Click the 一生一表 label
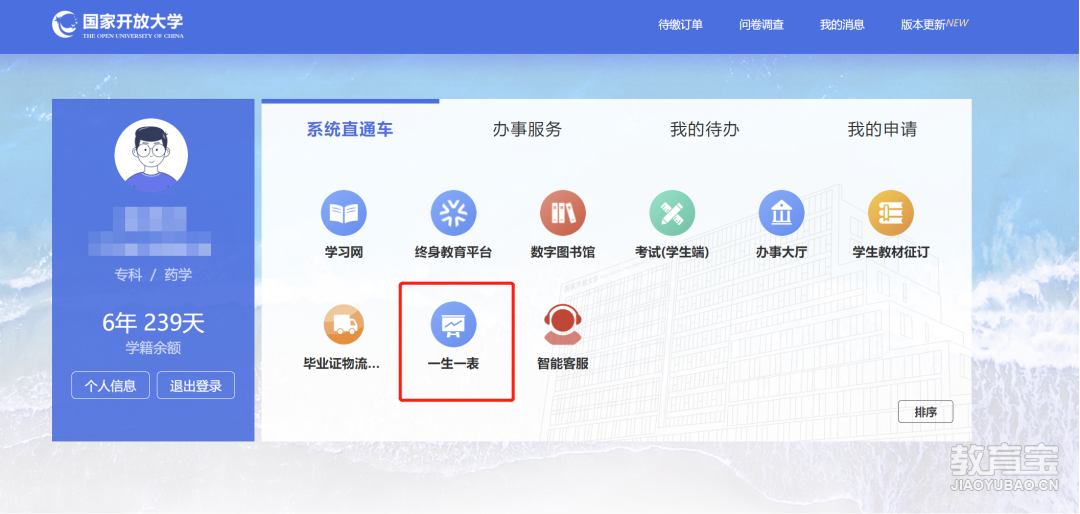This screenshot has height=514, width=1080. pos(453,364)
